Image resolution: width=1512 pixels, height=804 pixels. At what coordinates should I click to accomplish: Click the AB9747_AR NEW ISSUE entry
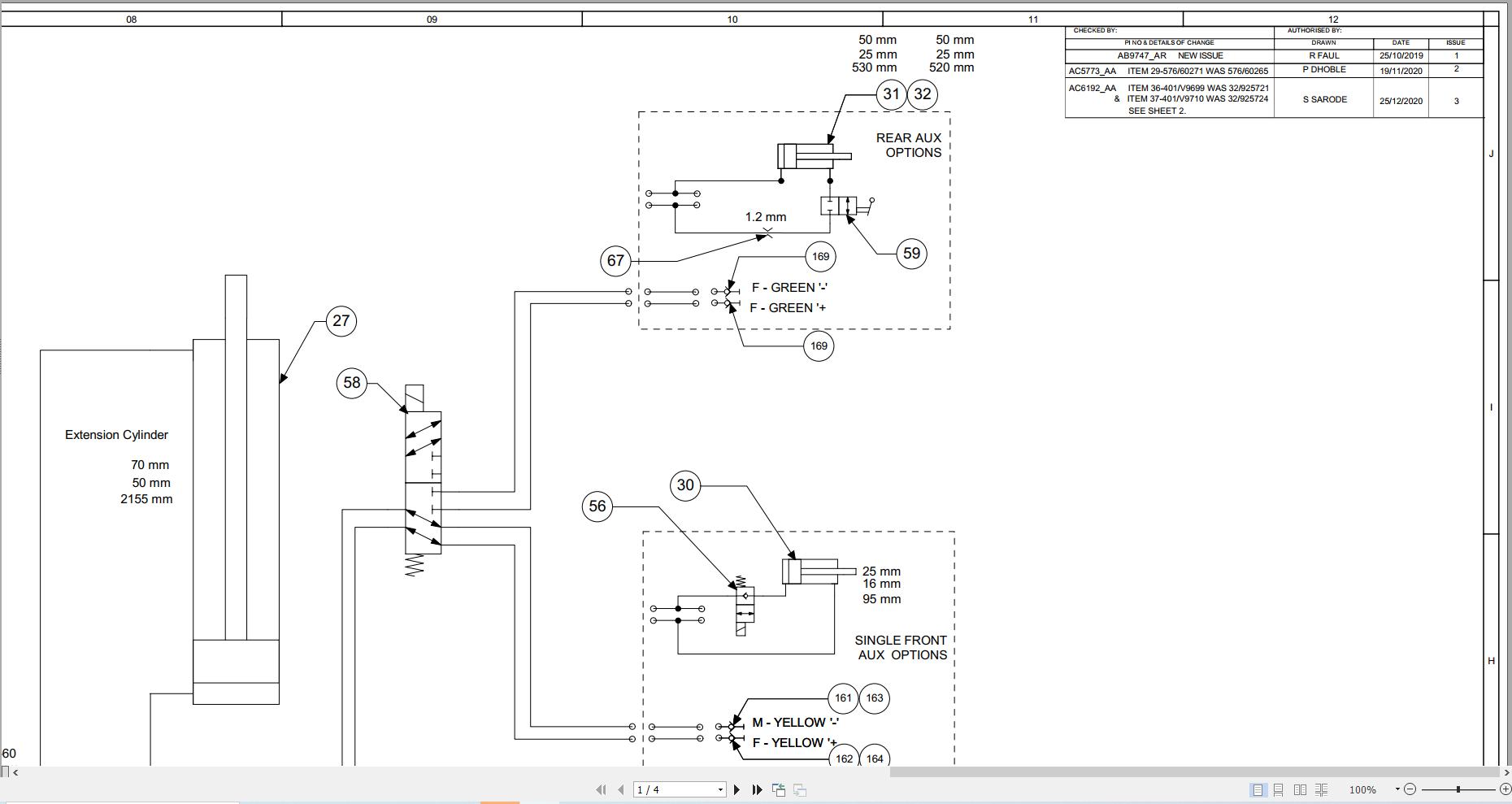tap(1170, 56)
